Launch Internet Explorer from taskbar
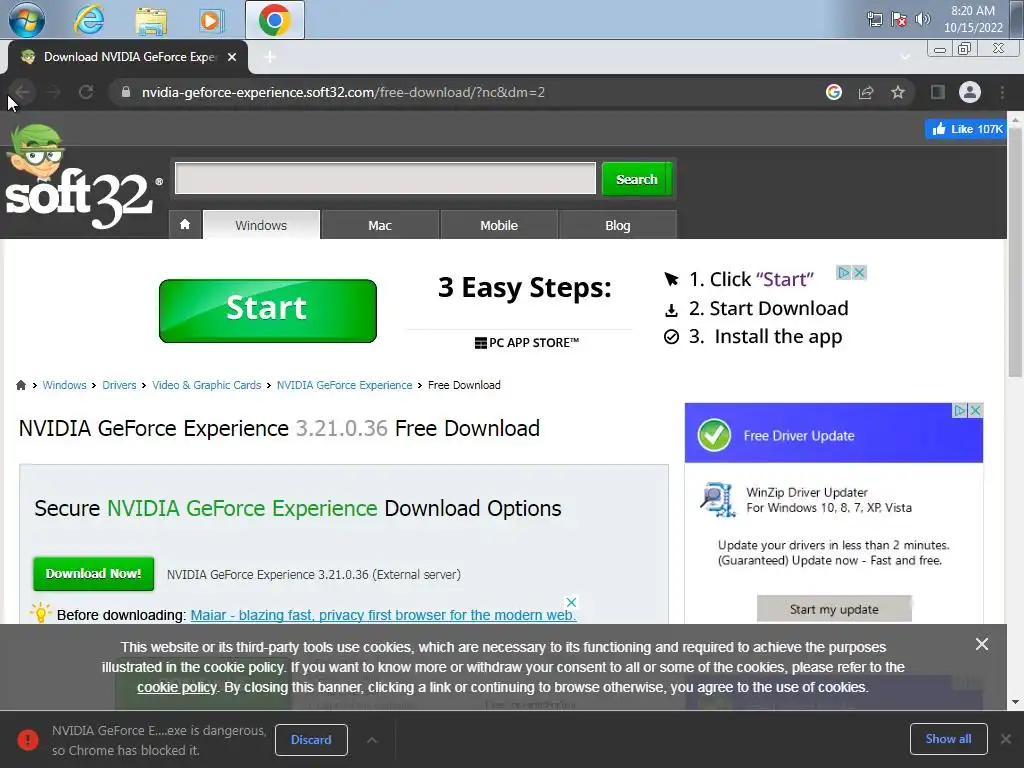The image size is (1024, 768). point(89,20)
